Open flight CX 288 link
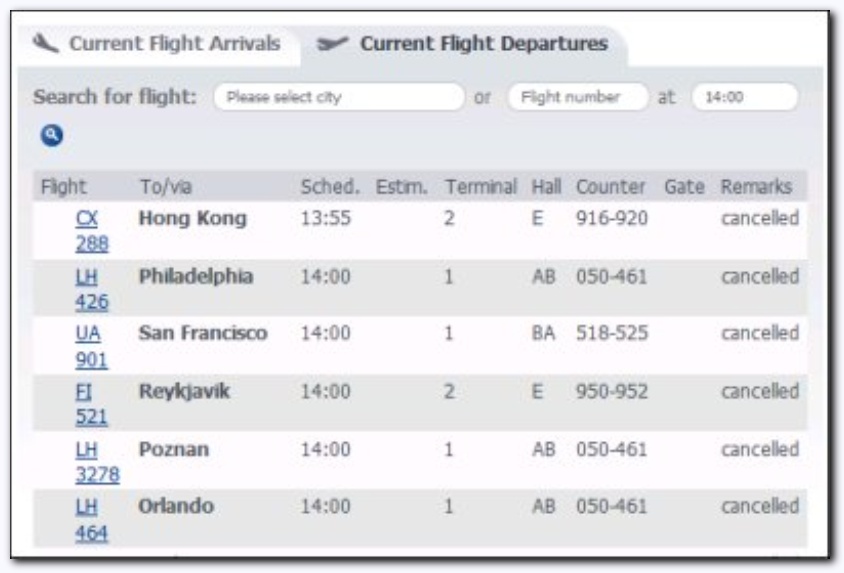 click(92, 231)
